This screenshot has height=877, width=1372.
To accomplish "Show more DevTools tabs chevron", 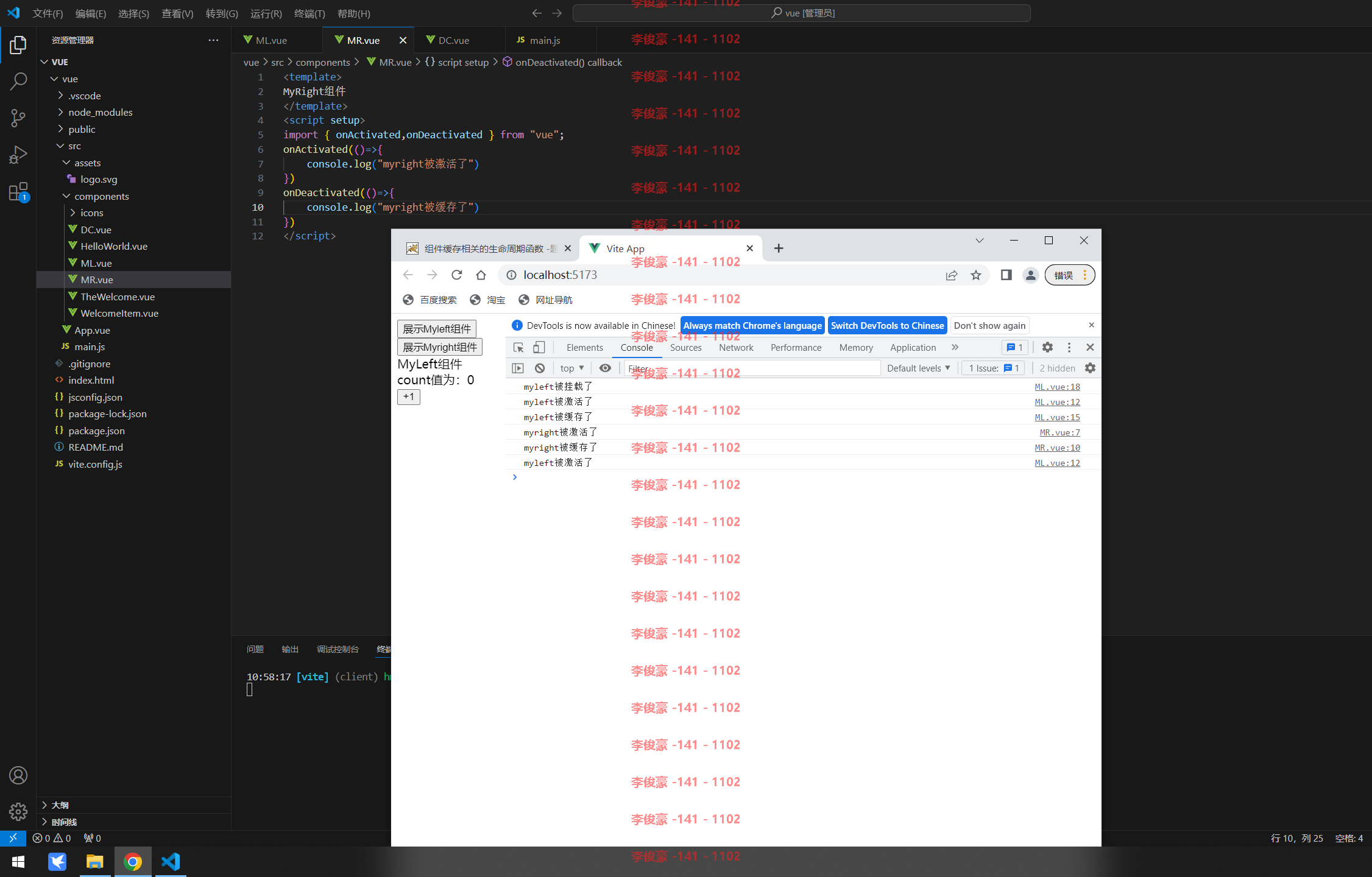I will (955, 347).
